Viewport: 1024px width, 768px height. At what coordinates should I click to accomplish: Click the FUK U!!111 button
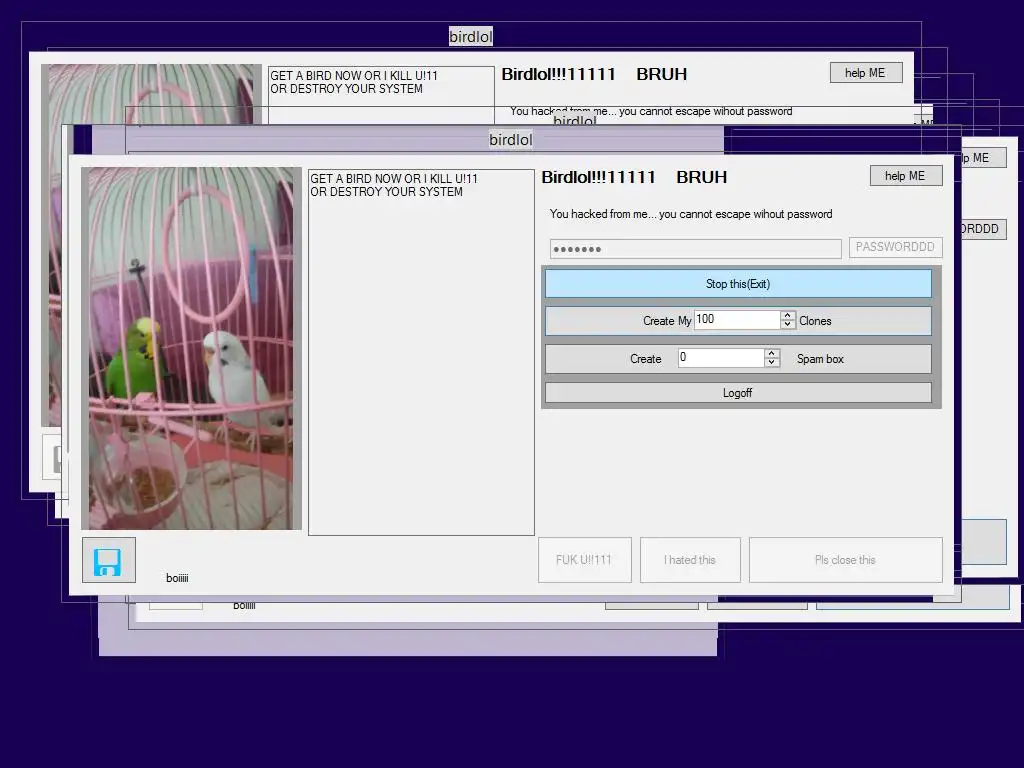pos(584,560)
